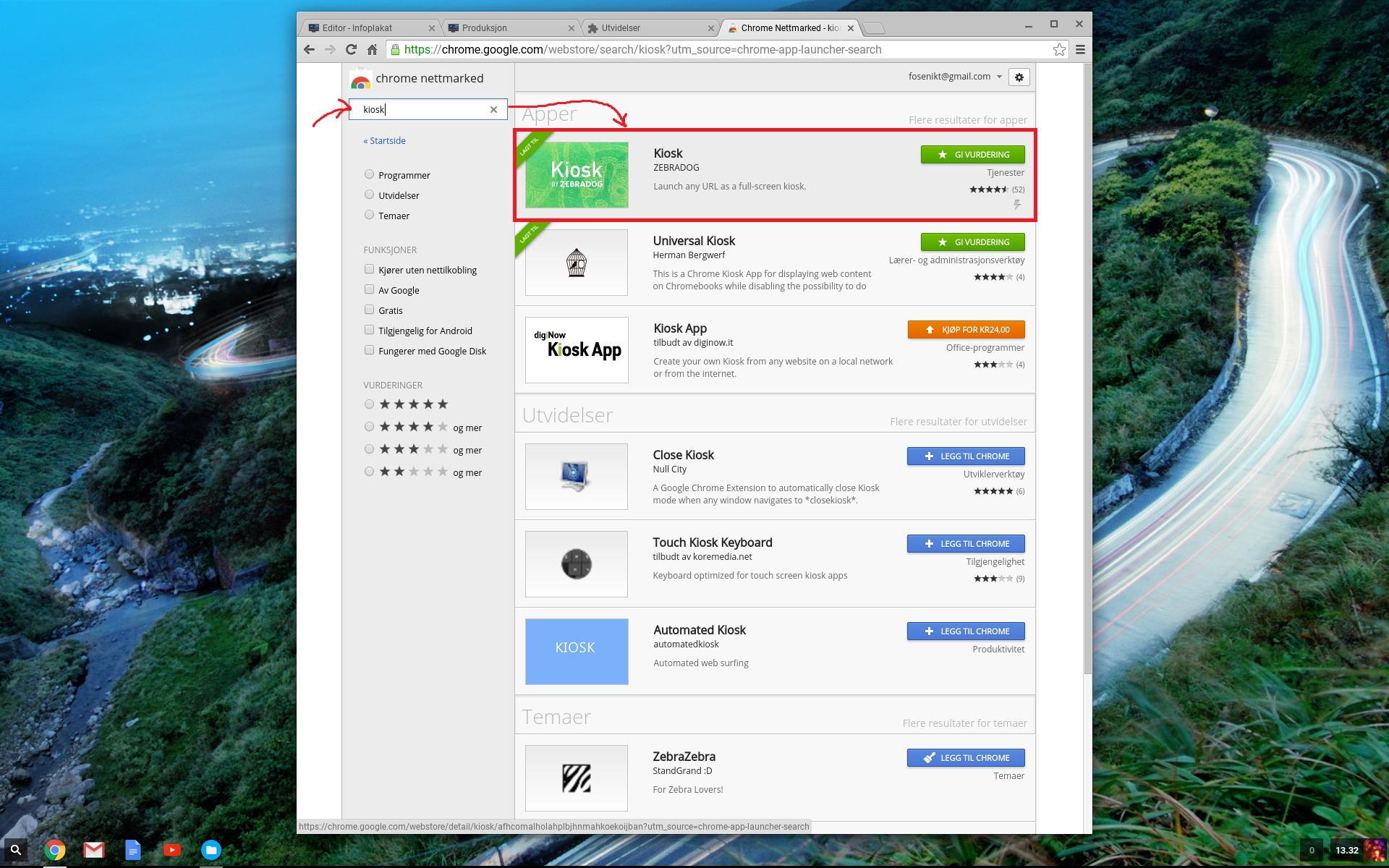
Task: Add Automated Kiosk to Chrome
Action: (x=966, y=631)
